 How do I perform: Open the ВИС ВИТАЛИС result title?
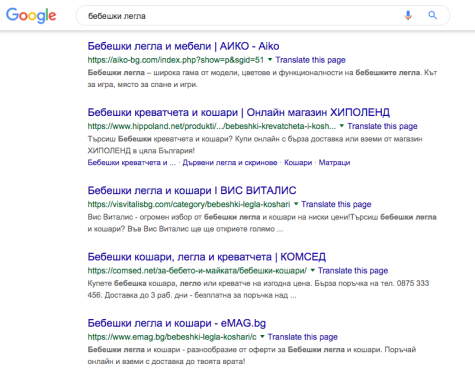pos(192,190)
